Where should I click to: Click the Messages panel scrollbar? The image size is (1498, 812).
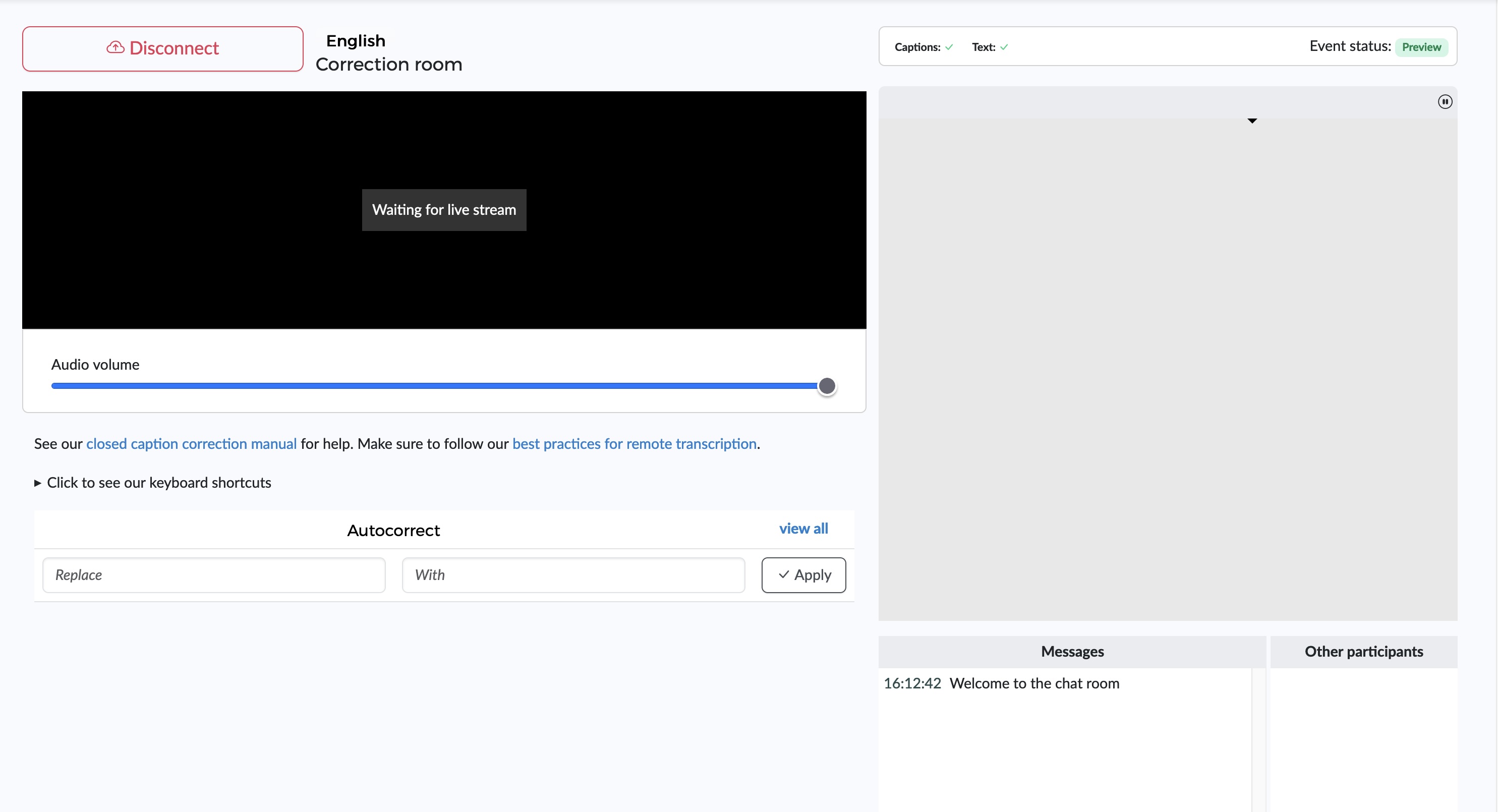point(1258,740)
